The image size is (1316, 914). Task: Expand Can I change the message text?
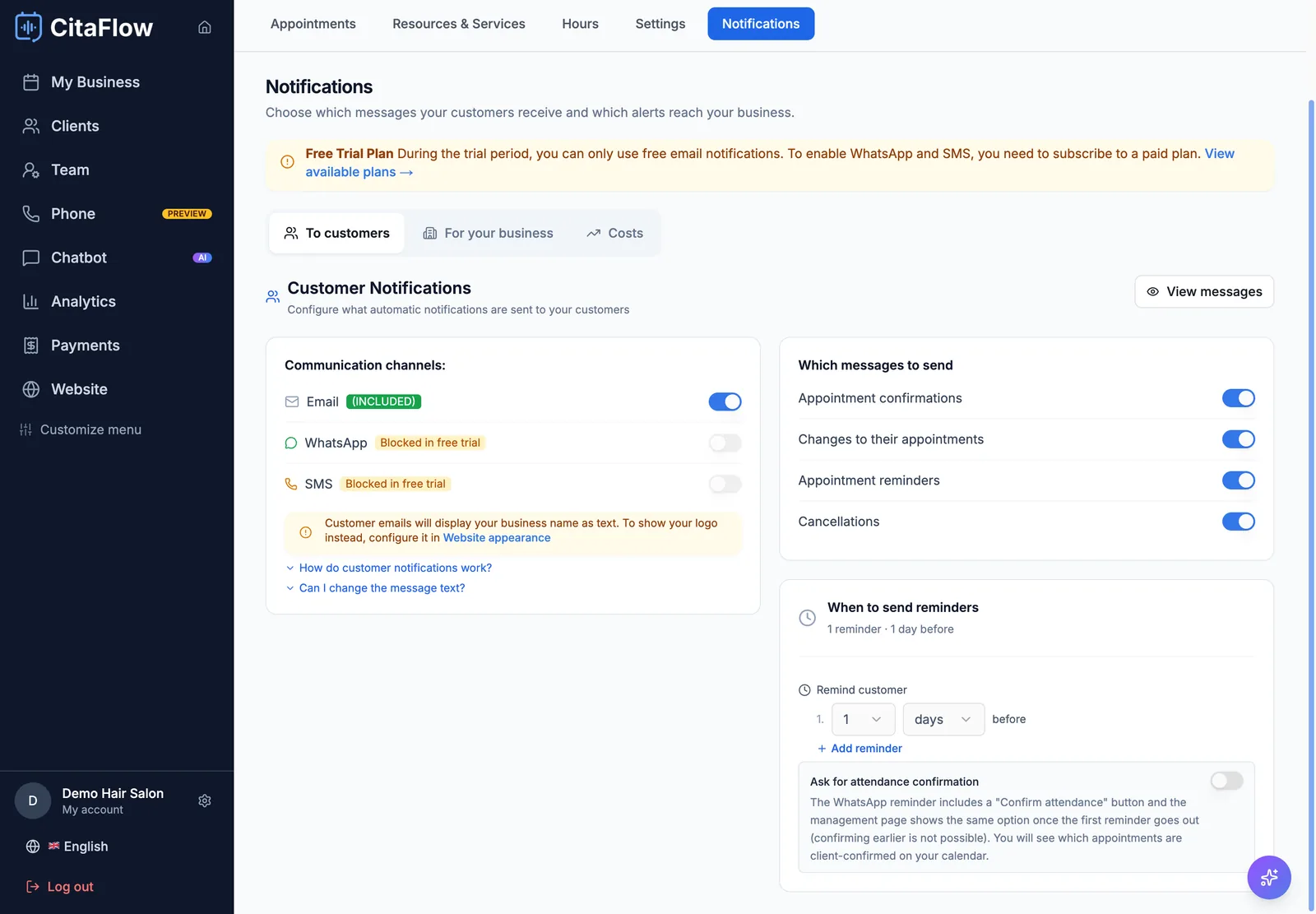coord(375,588)
